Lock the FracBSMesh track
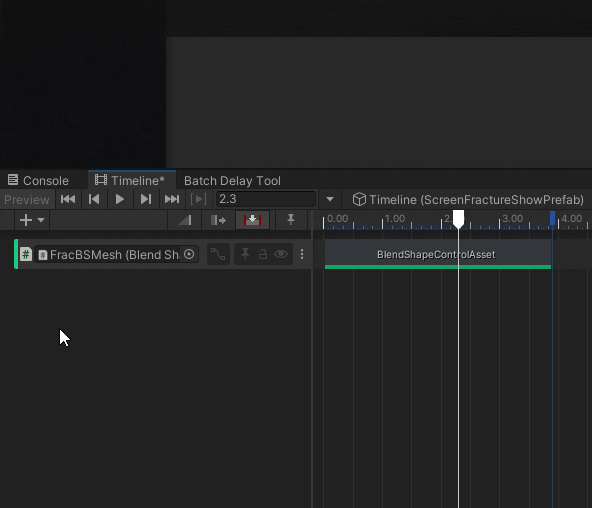Image resolution: width=592 pixels, height=508 pixels. (x=263, y=254)
